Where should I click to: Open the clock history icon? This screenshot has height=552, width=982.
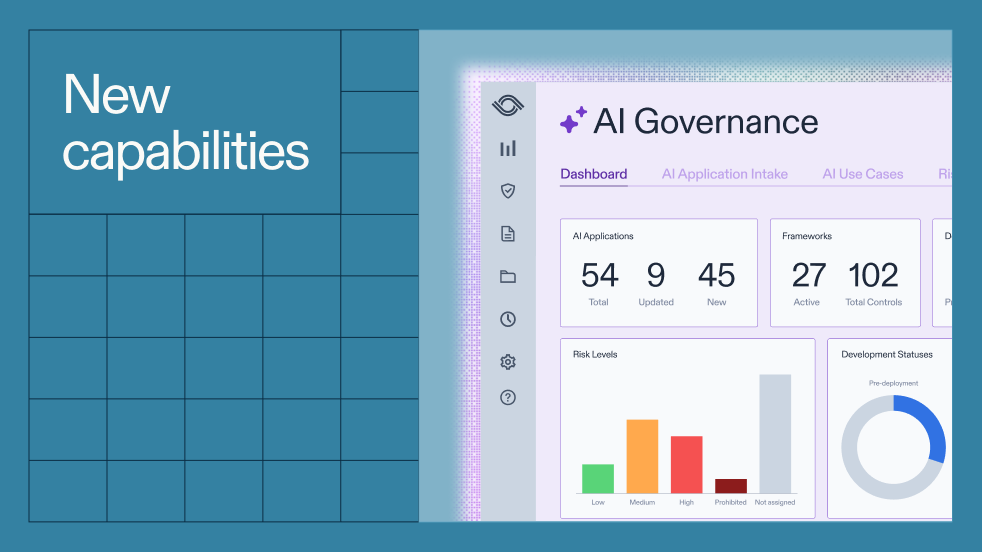(x=508, y=319)
